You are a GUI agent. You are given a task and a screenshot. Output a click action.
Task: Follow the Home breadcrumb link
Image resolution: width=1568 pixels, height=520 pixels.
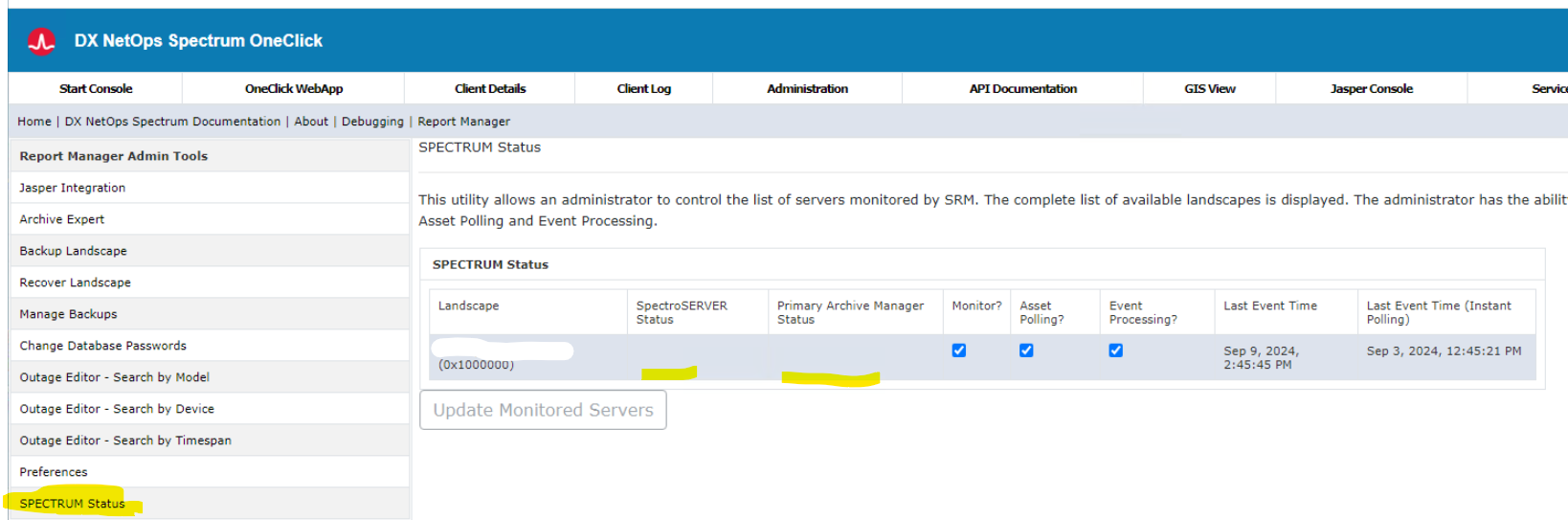(x=34, y=122)
